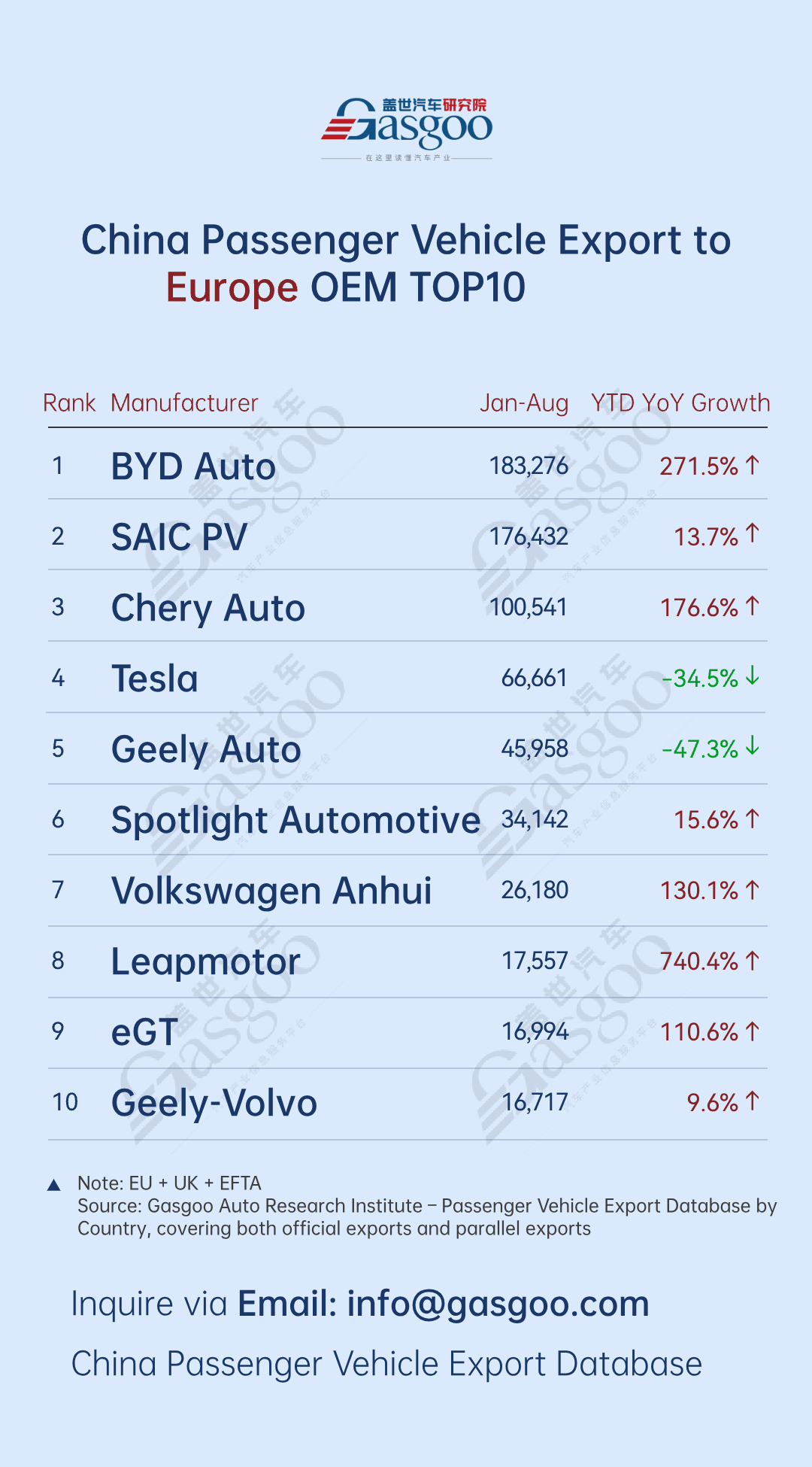Click the triangle marker before the Note text
Viewport: 812px width, 1467px height.
54,1186
